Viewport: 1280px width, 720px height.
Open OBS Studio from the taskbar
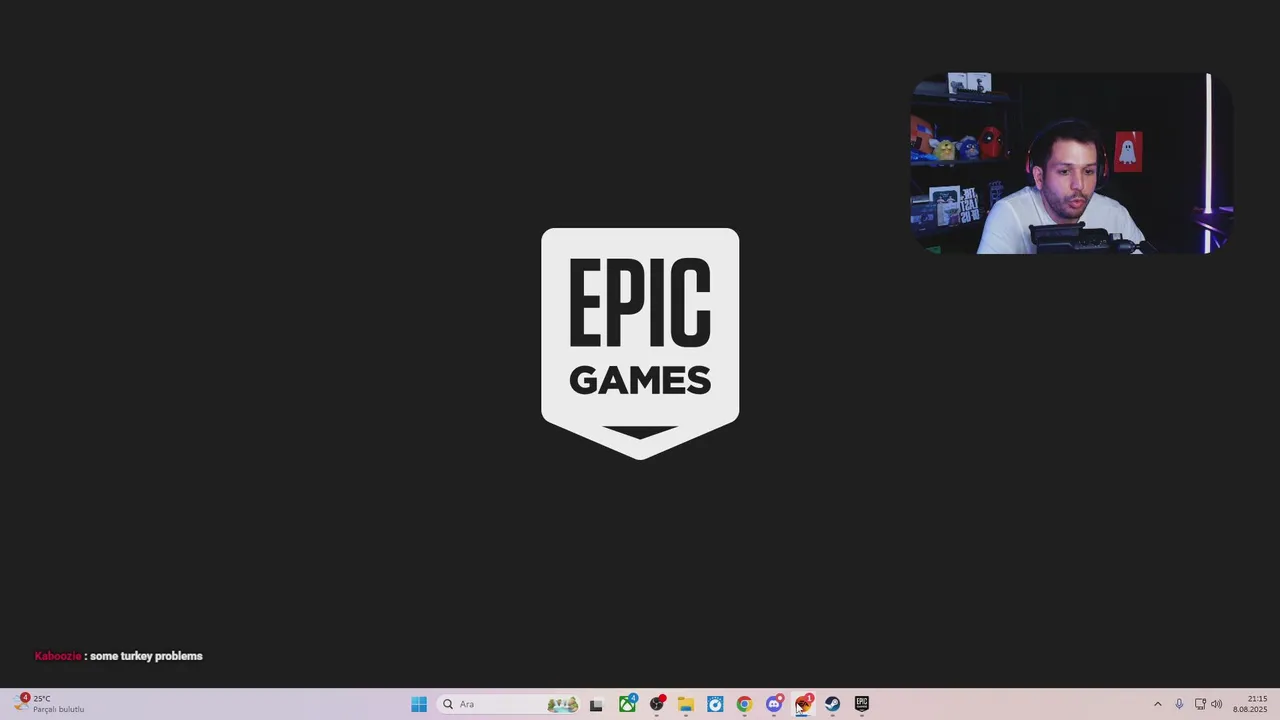[x=657, y=704]
